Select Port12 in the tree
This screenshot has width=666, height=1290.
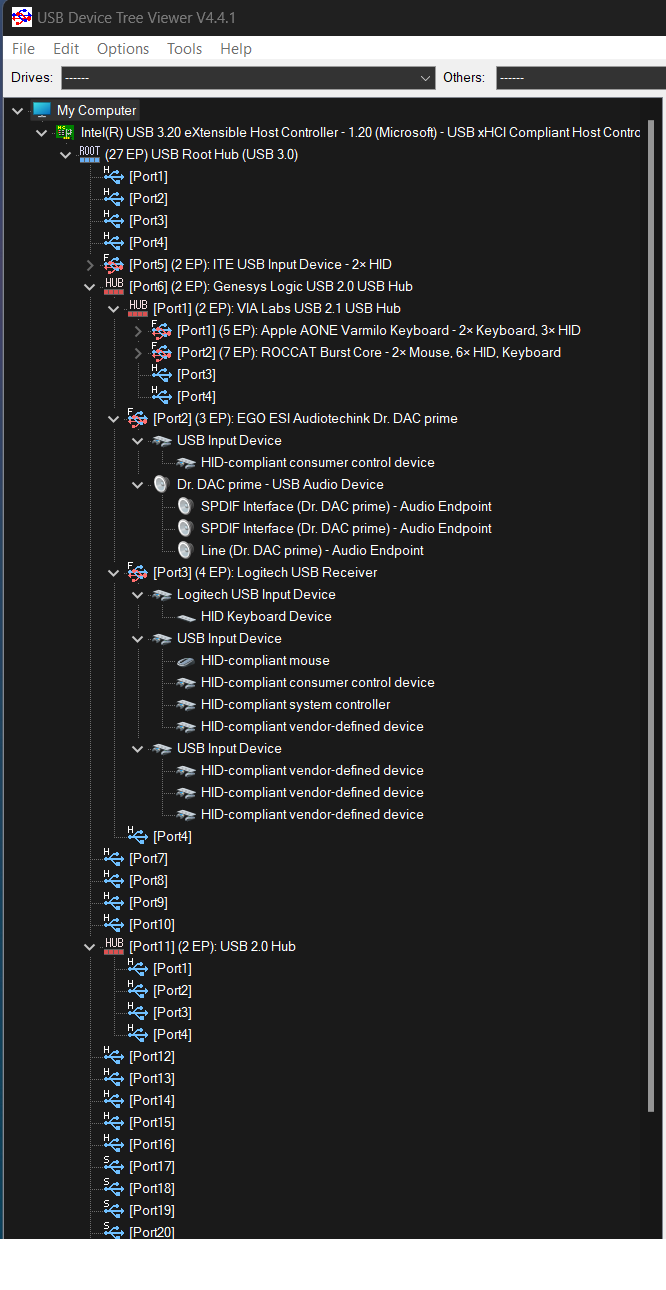click(152, 1056)
